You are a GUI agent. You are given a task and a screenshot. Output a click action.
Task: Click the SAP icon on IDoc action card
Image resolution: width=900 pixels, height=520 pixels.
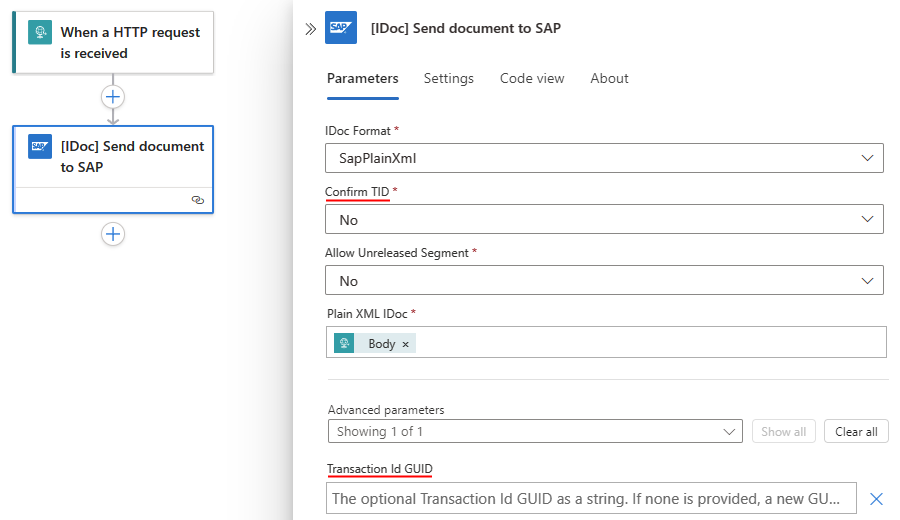pos(40,146)
